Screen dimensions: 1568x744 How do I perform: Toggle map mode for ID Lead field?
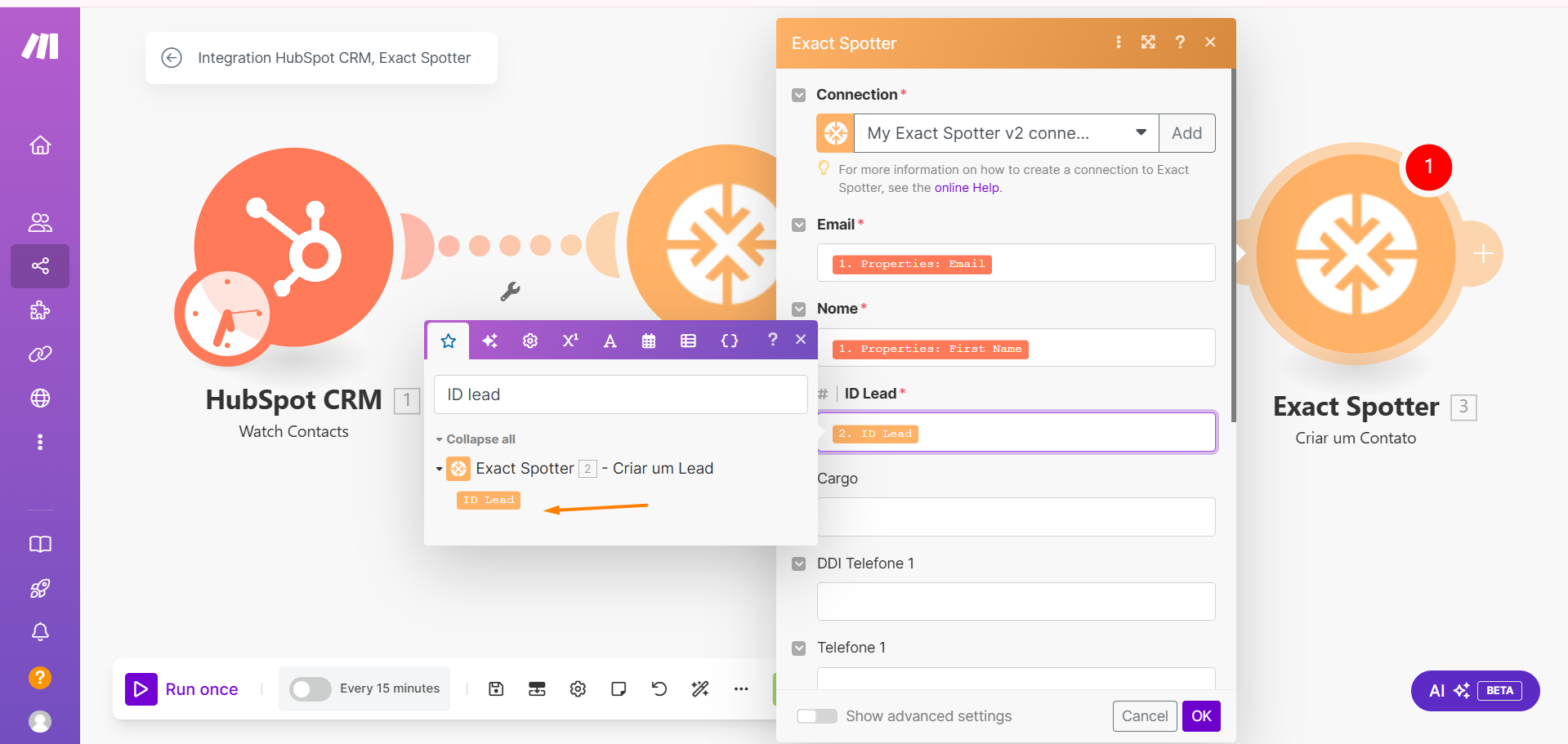pos(823,394)
